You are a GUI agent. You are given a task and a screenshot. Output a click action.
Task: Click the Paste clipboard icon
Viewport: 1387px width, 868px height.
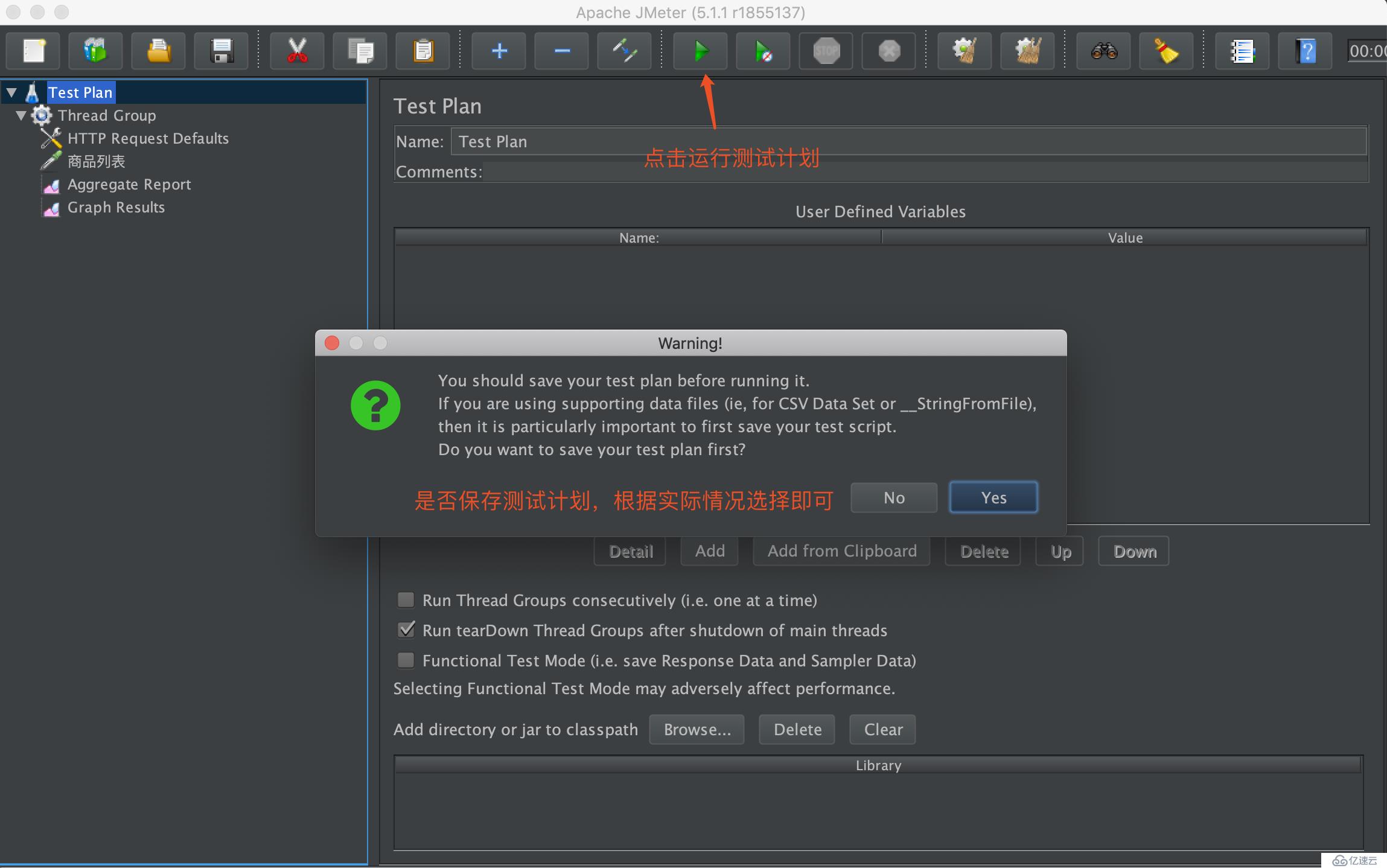tap(423, 51)
